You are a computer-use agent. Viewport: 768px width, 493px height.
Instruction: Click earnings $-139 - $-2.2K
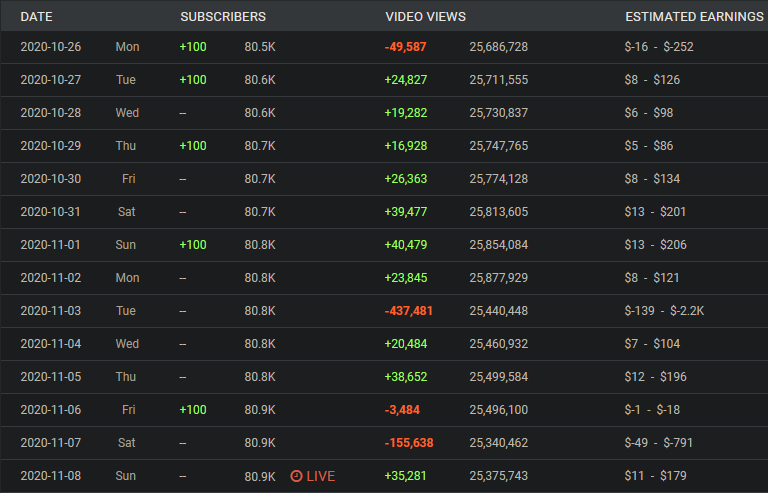664,311
